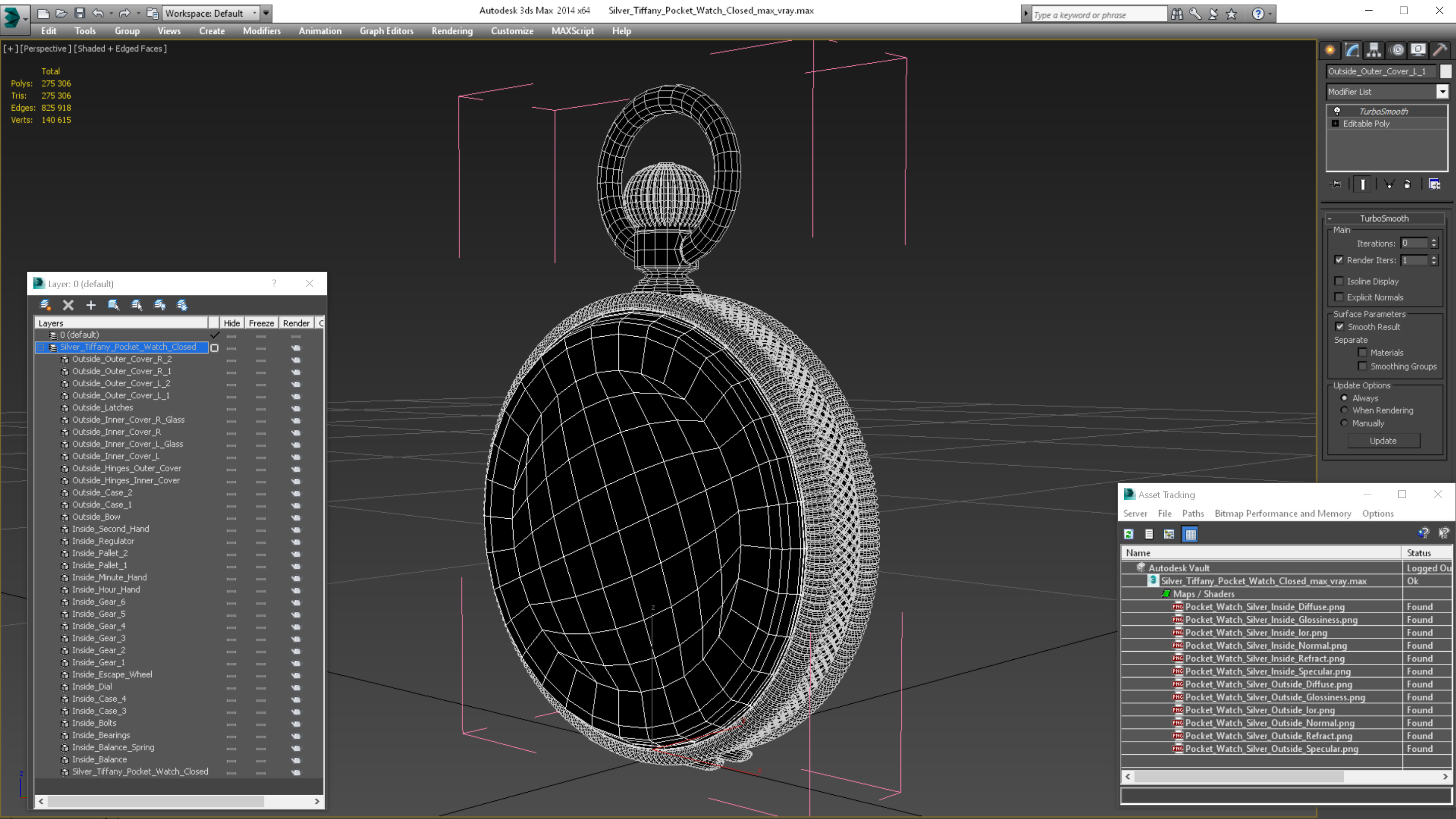Open the Create command panel tab
Image resolution: width=1456 pixels, height=819 pixels.
point(1330,50)
